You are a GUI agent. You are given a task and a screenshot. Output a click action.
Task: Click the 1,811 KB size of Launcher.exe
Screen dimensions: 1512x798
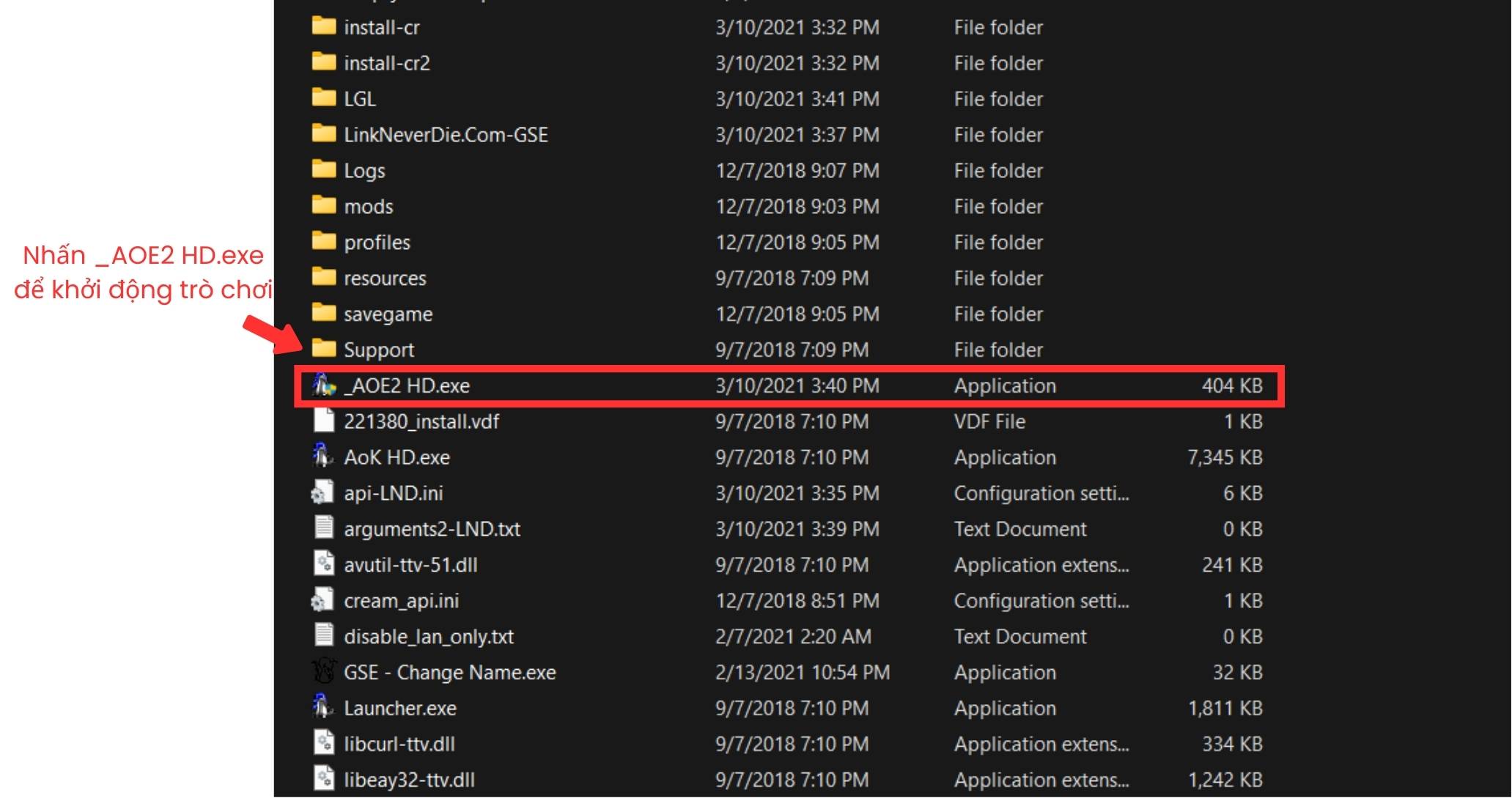tap(1225, 709)
